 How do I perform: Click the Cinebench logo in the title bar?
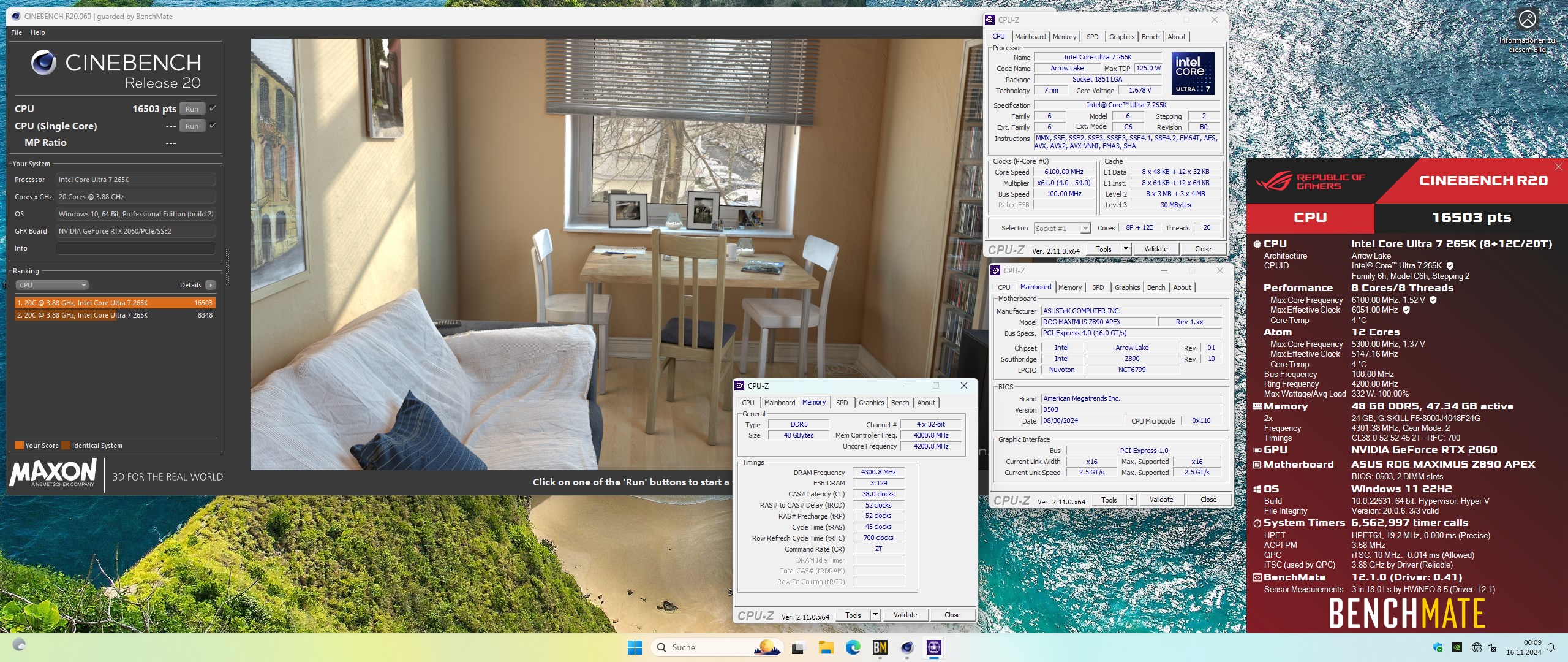(x=16, y=17)
